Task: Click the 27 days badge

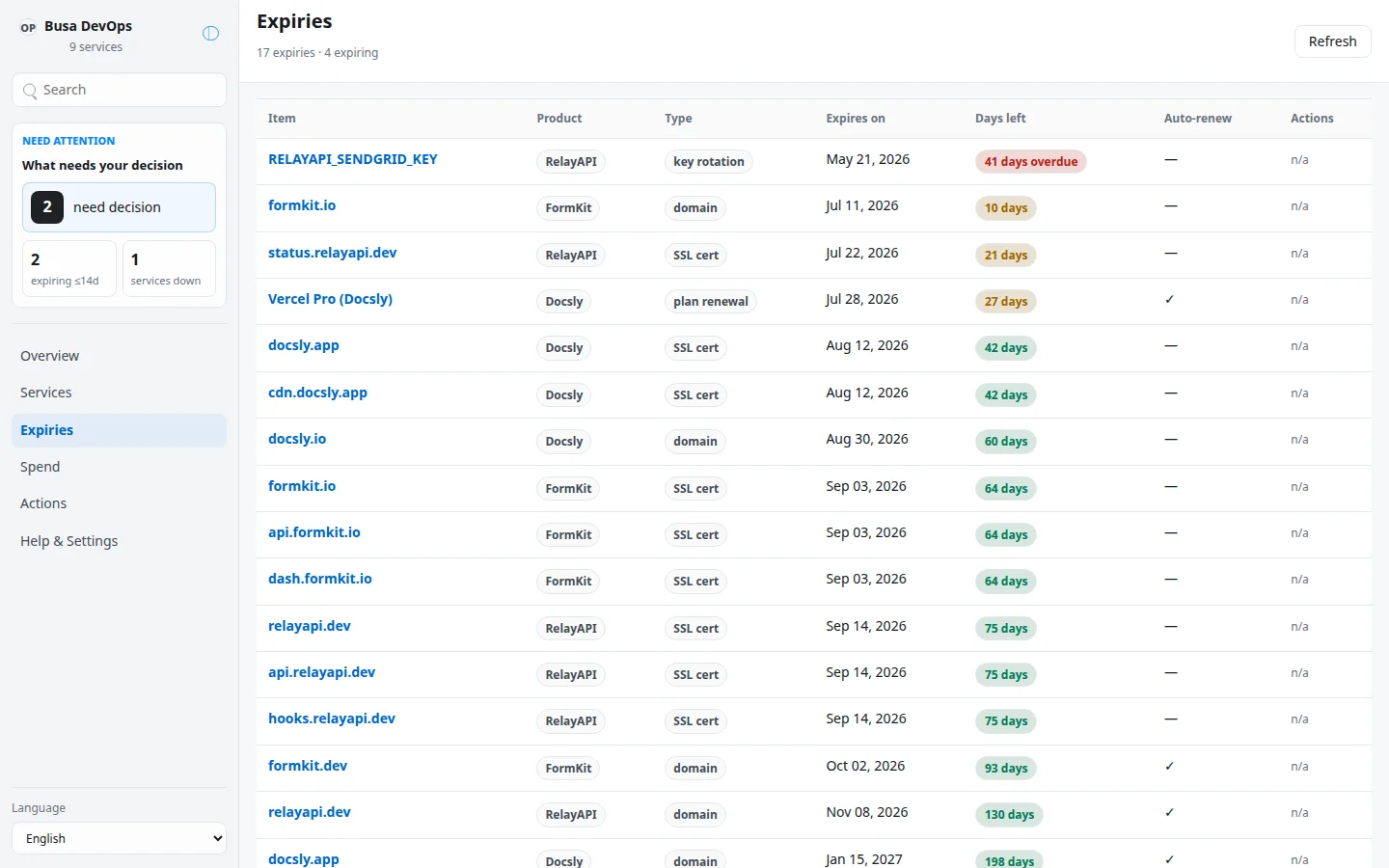Action: (1006, 302)
